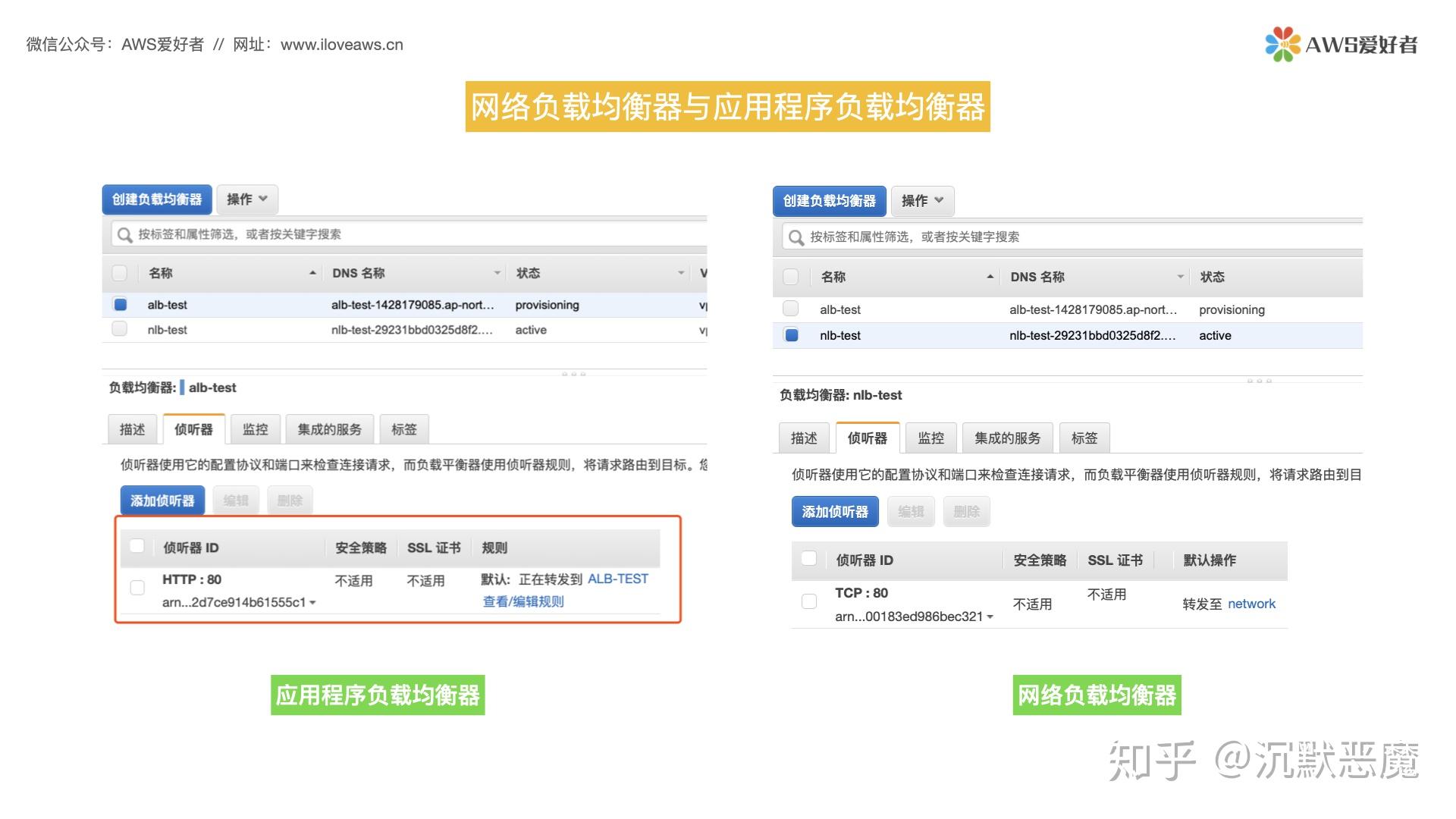Check TCP : 80 listener checkbox
1456x819 pixels.
tap(809, 601)
